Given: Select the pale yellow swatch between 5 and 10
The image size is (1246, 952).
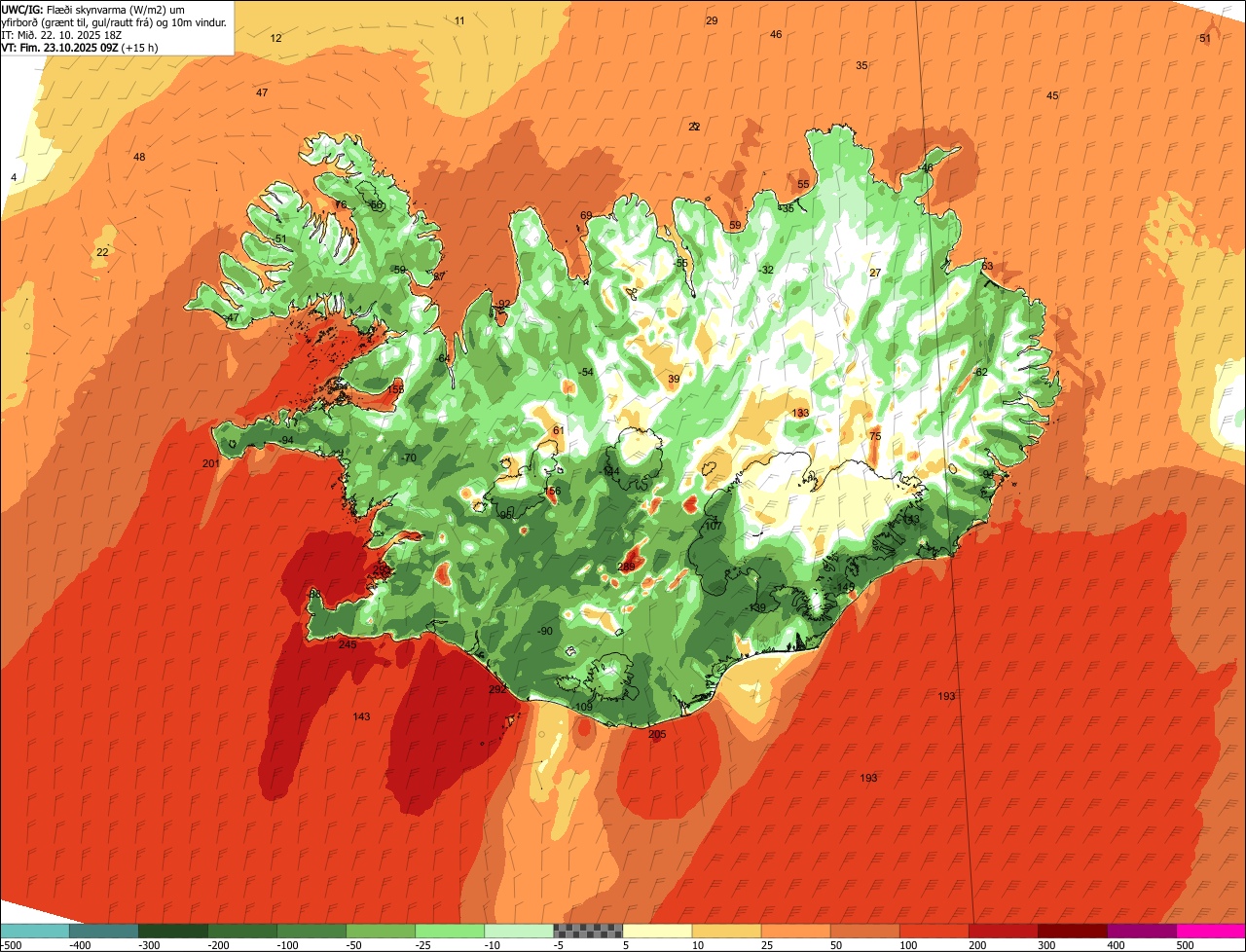Looking at the screenshot, I should point(657,930).
